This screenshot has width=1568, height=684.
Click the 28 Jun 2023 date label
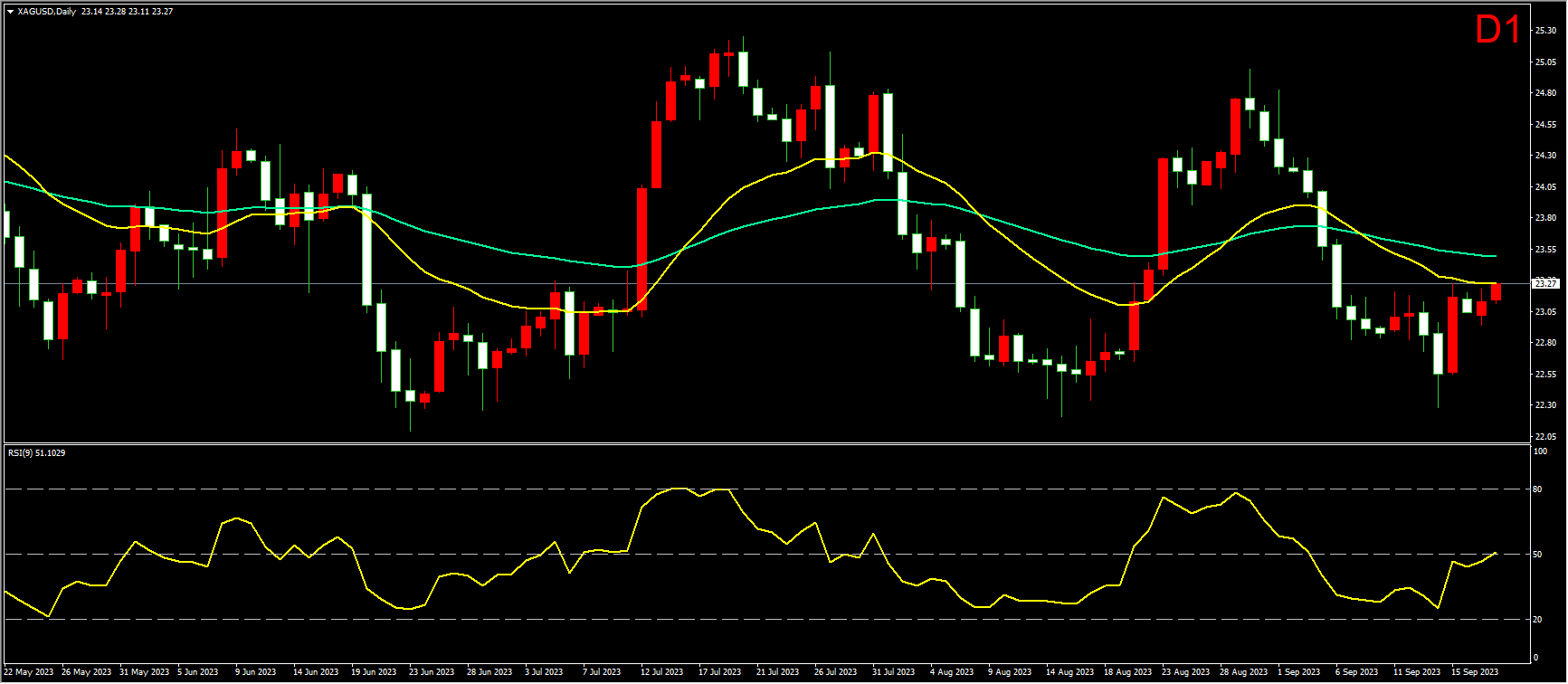click(x=490, y=672)
